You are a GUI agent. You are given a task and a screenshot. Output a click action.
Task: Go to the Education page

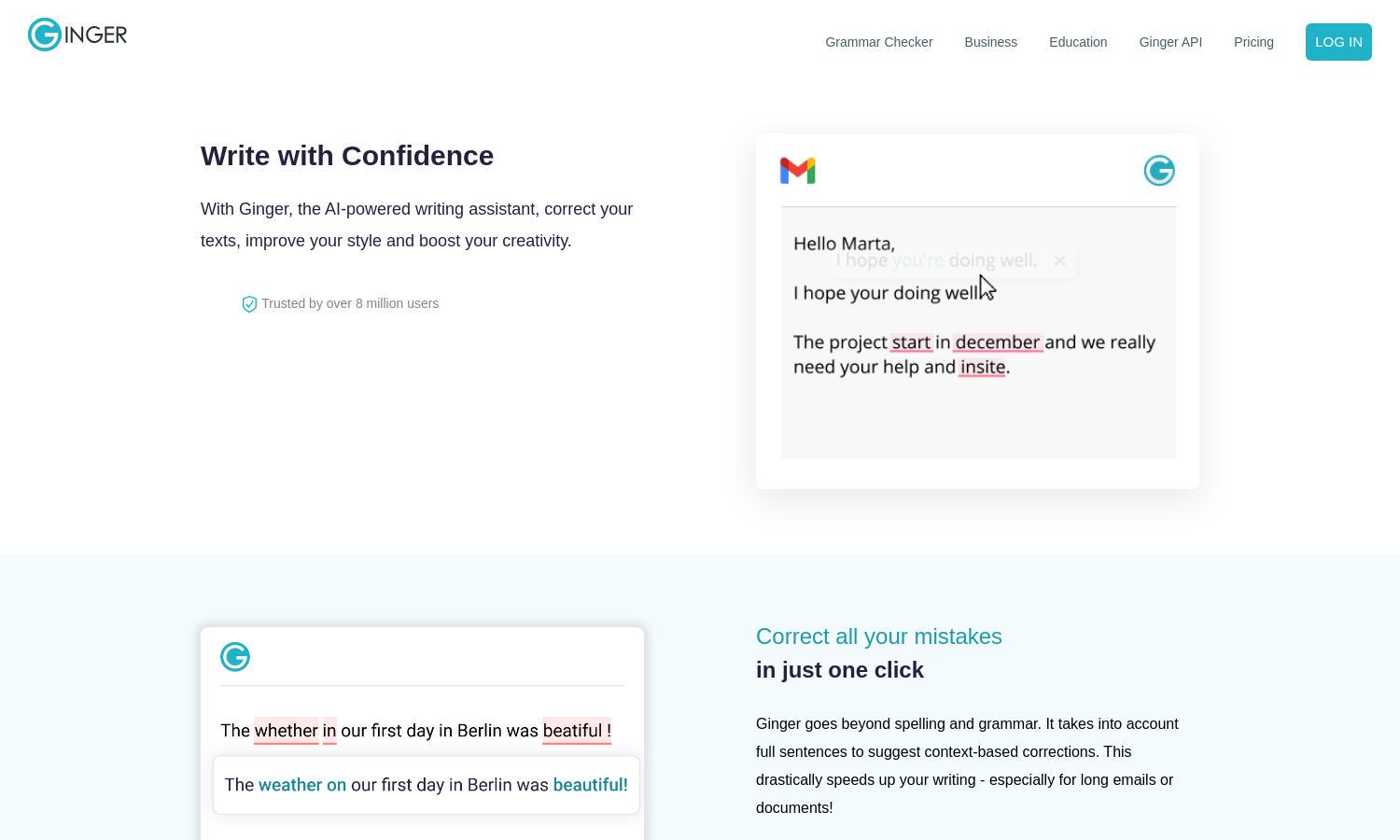pyautogui.click(x=1078, y=42)
